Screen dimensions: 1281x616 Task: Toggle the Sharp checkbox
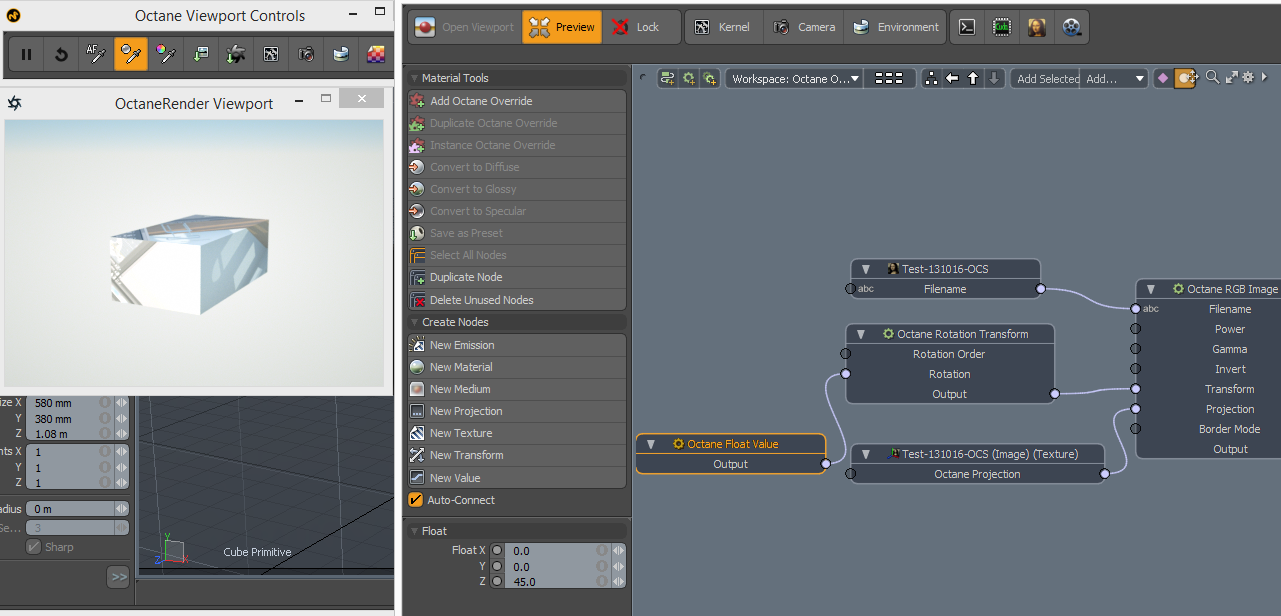pos(34,547)
